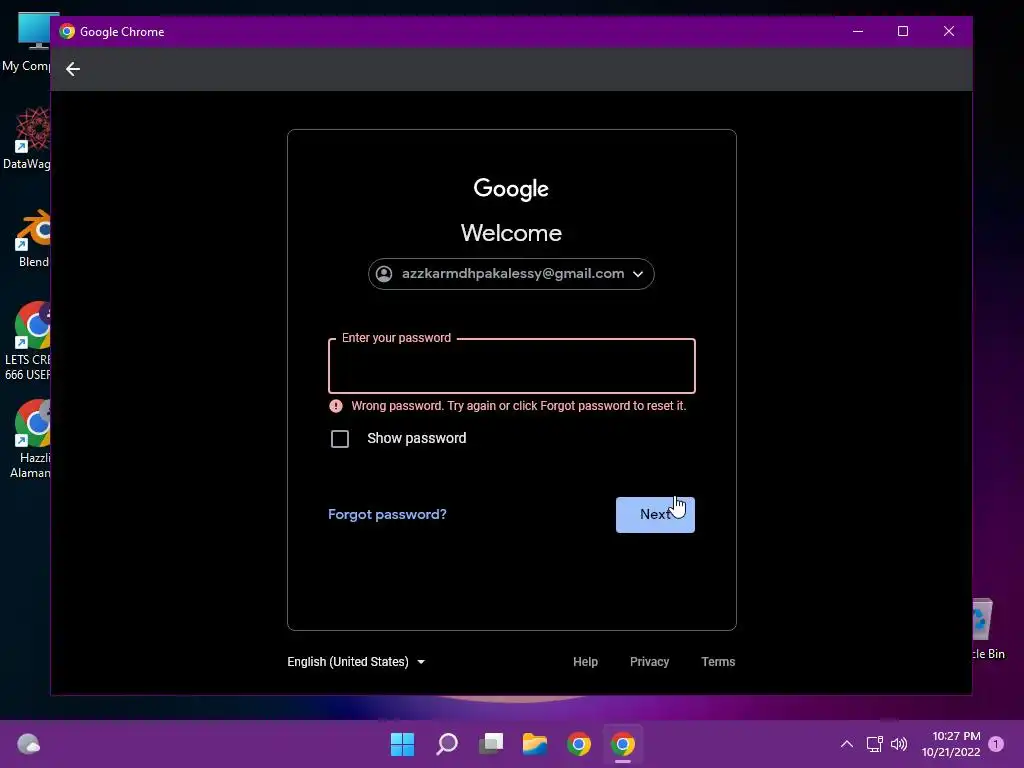Open the volume speaker tray icon
This screenshot has width=1024, height=768.
pos(899,744)
